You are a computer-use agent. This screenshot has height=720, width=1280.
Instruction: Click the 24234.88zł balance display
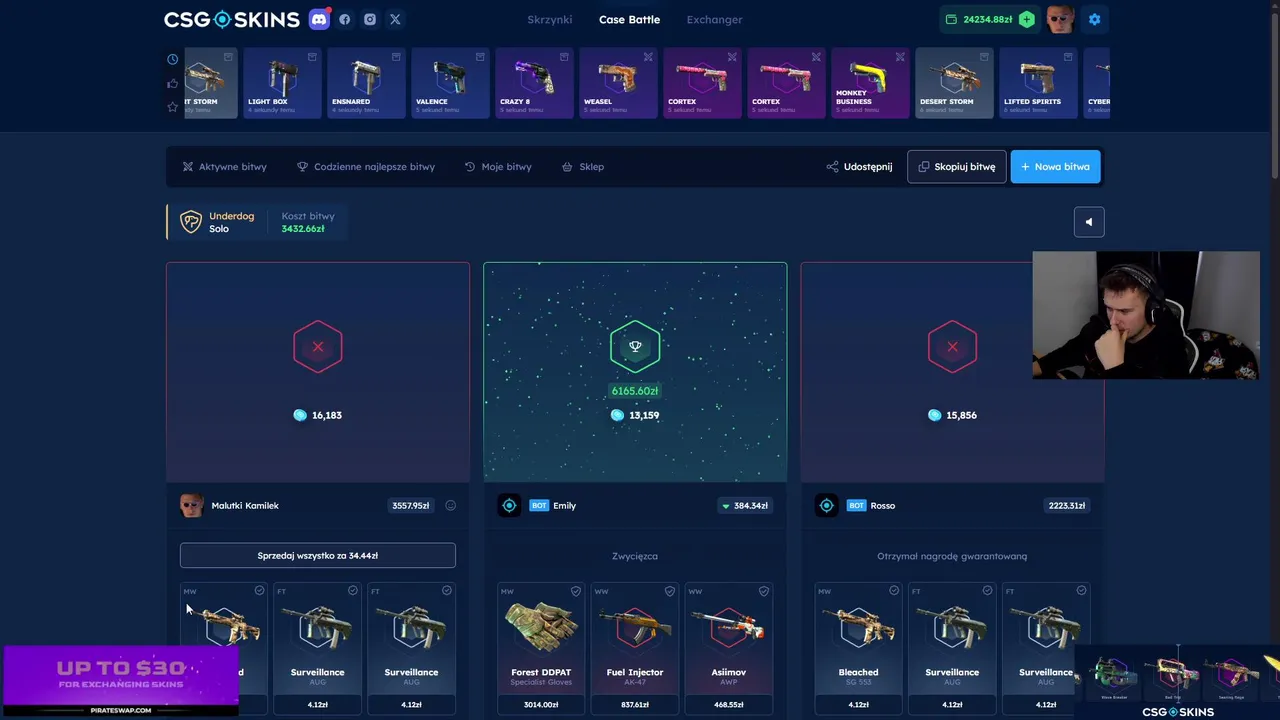pos(978,20)
